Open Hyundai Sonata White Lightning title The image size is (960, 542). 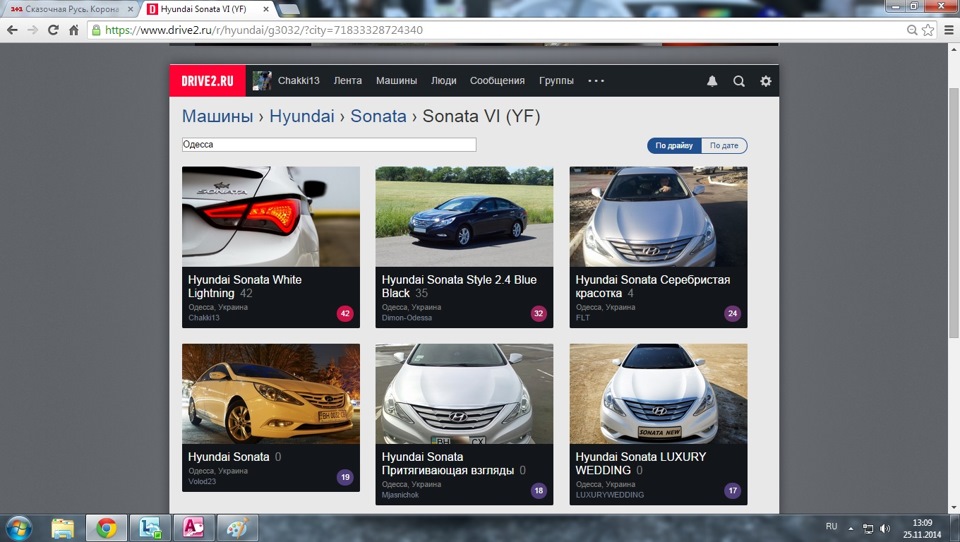click(244, 286)
